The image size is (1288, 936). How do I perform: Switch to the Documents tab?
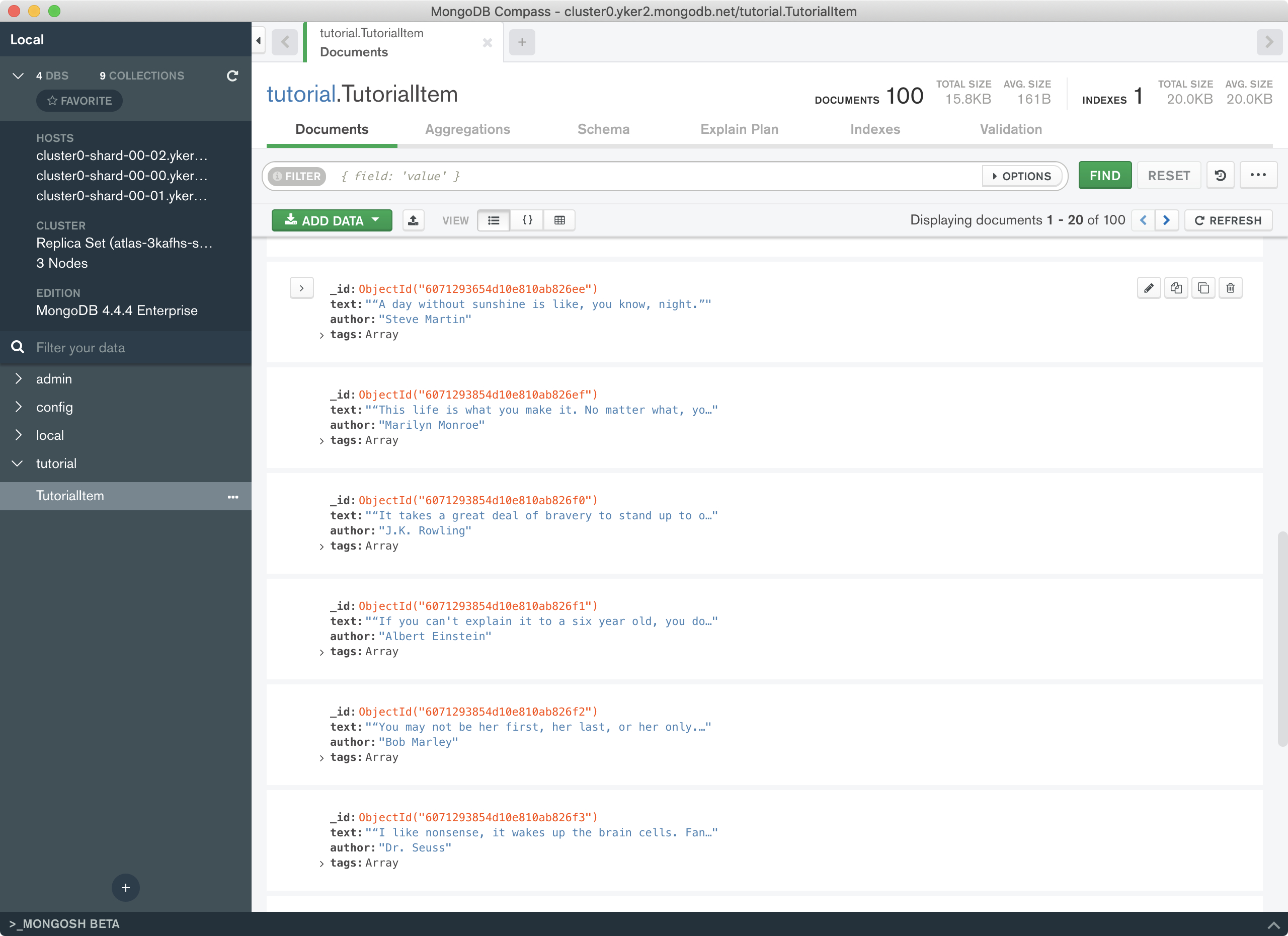pyautogui.click(x=332, y=129)
